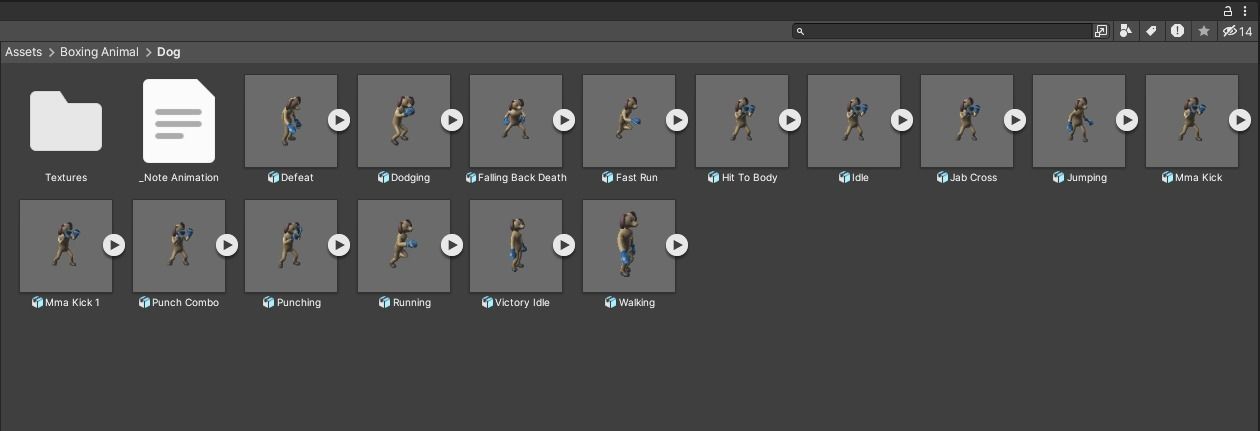This screenshot has width=1260, height=431.
Task: Expand the Jumping asset arrow
Action: tap(1127, 120)
